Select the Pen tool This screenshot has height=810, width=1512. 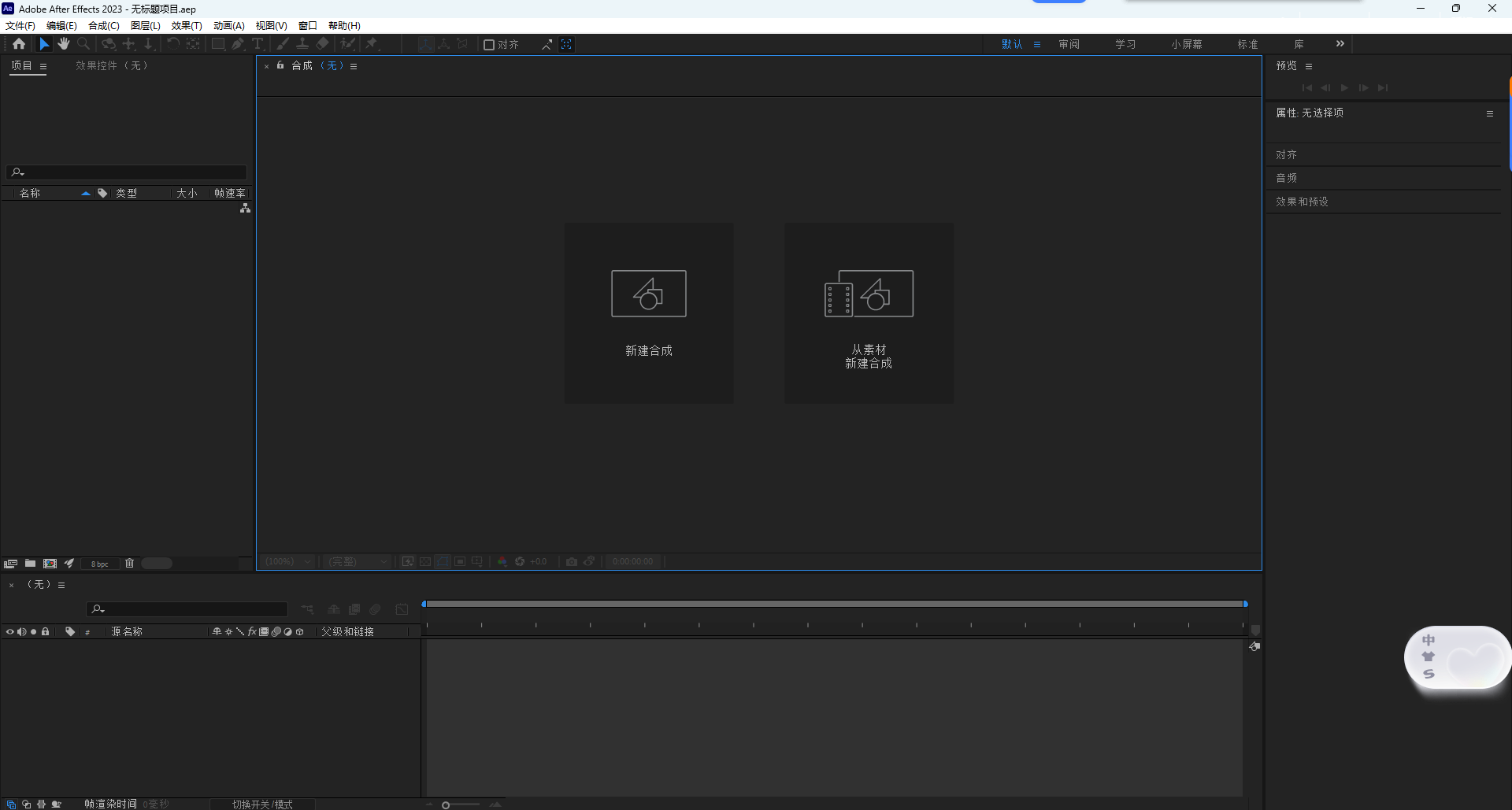(x=239, y=44)
